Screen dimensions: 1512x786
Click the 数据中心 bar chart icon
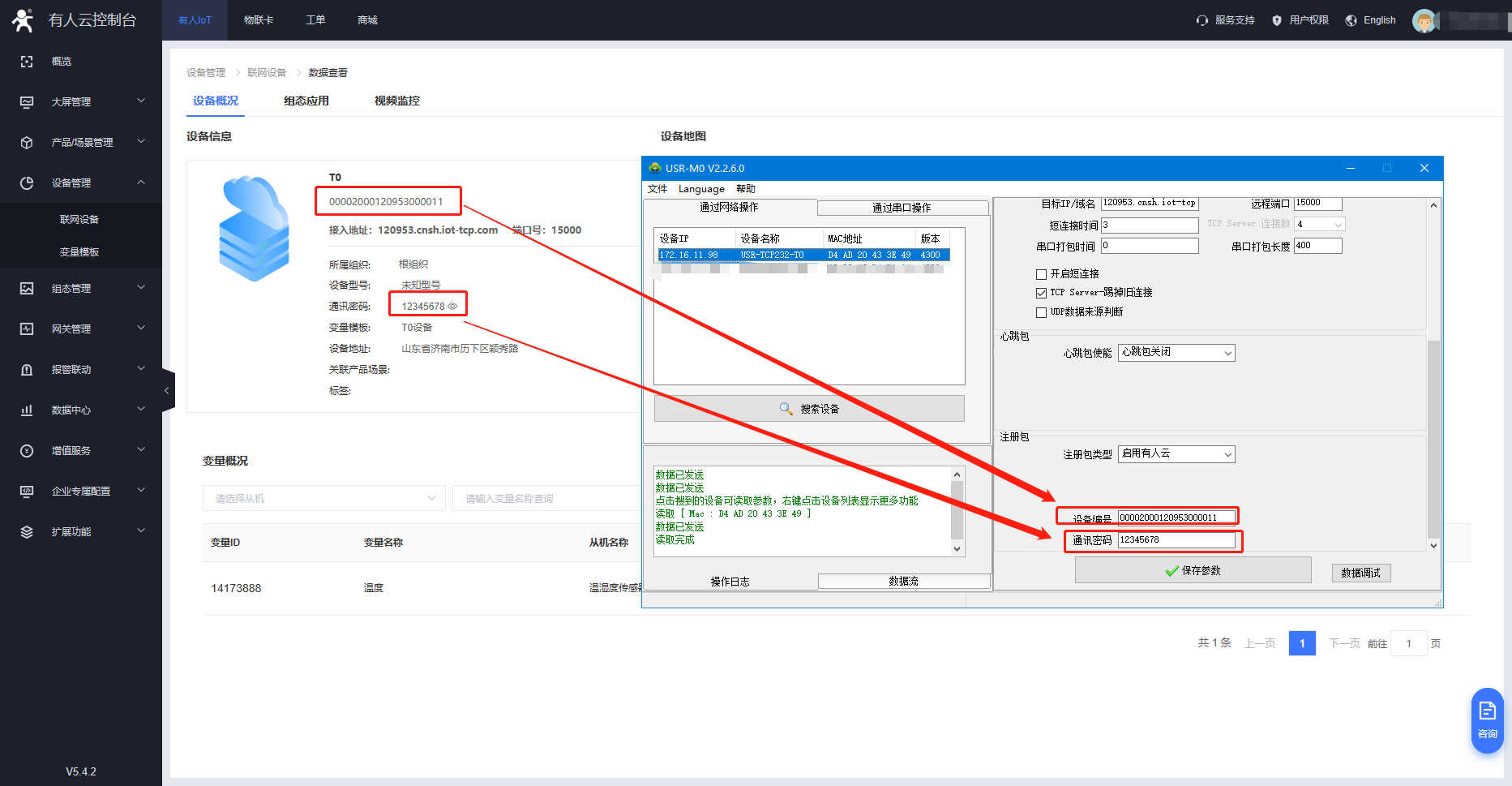[x=27, y=410]
